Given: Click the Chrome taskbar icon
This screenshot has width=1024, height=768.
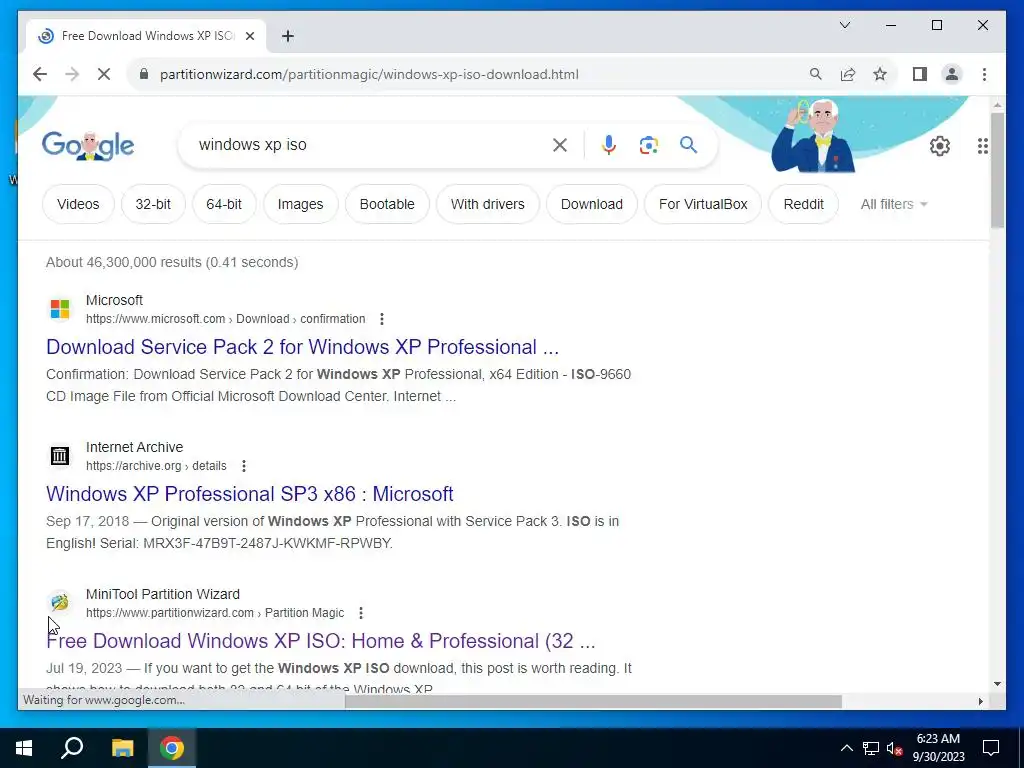Looking at the screenshot, I should 172,748.
